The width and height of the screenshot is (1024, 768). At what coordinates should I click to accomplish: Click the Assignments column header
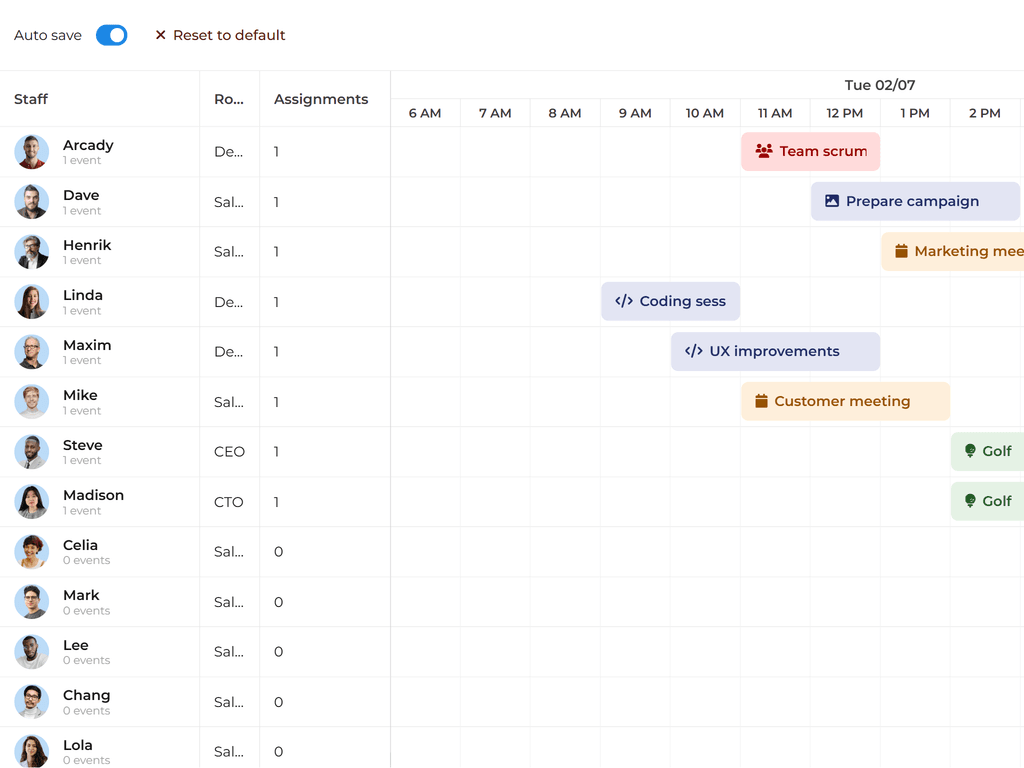pos(321,99)
